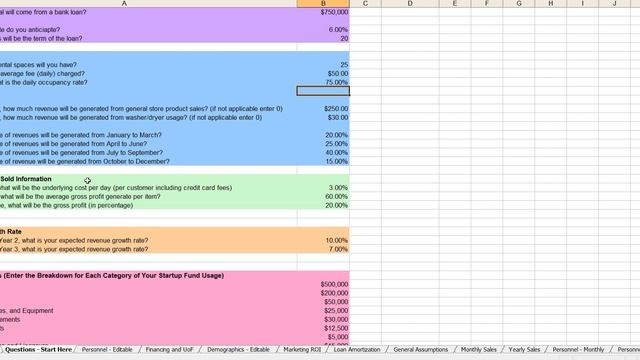Select the $250.00 general store revenue cell
The image size is (640, 360).
pos(323,109)
